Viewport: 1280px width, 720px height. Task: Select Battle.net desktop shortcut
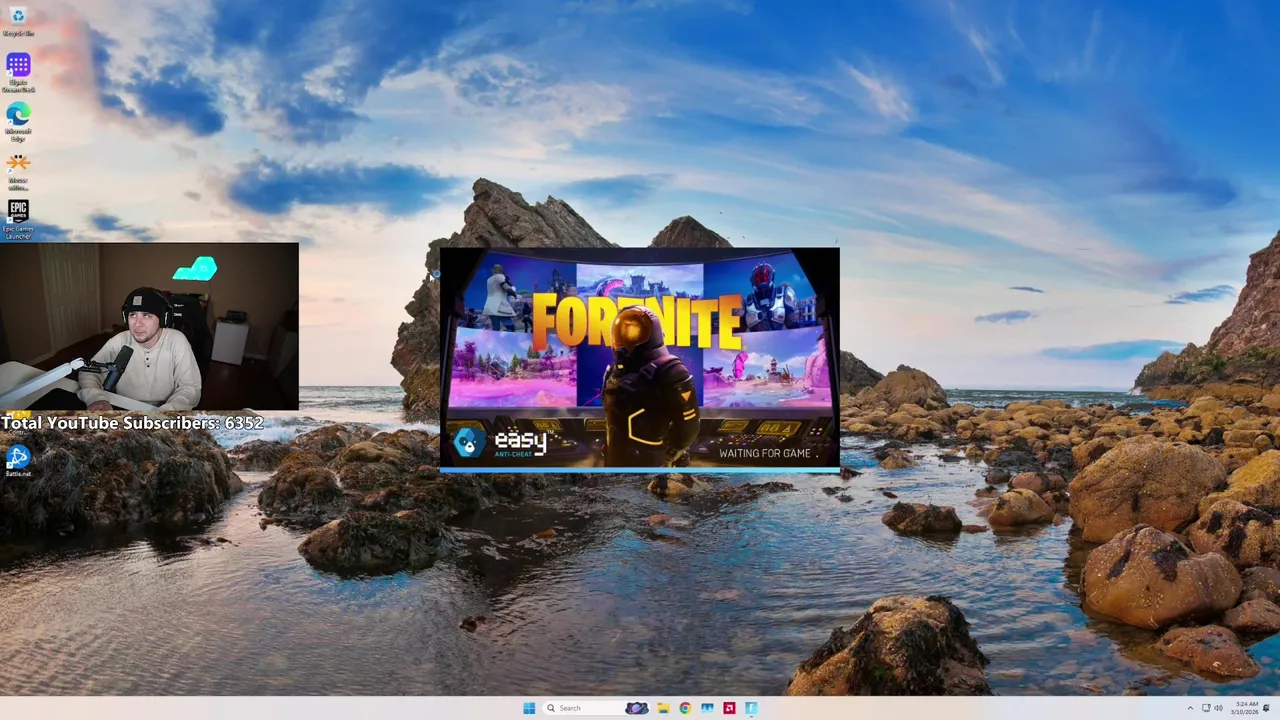pos(18,461)
